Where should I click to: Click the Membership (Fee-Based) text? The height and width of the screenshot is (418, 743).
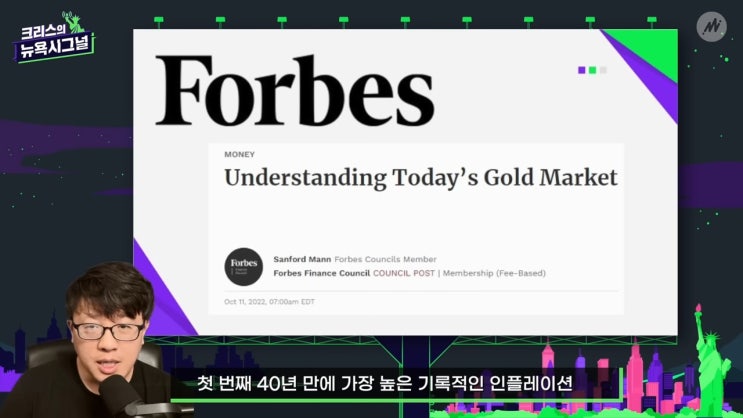pos(494,273)
